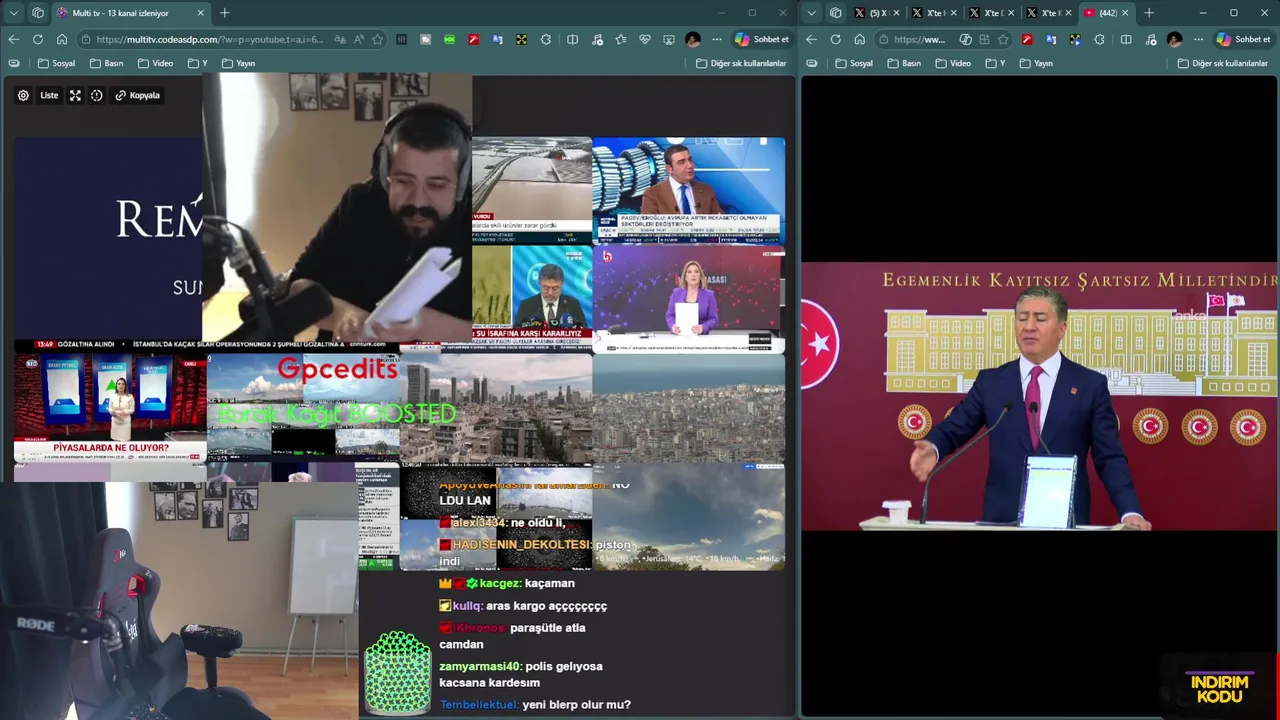Refresh page in right browser window

[x=835, y=39]
